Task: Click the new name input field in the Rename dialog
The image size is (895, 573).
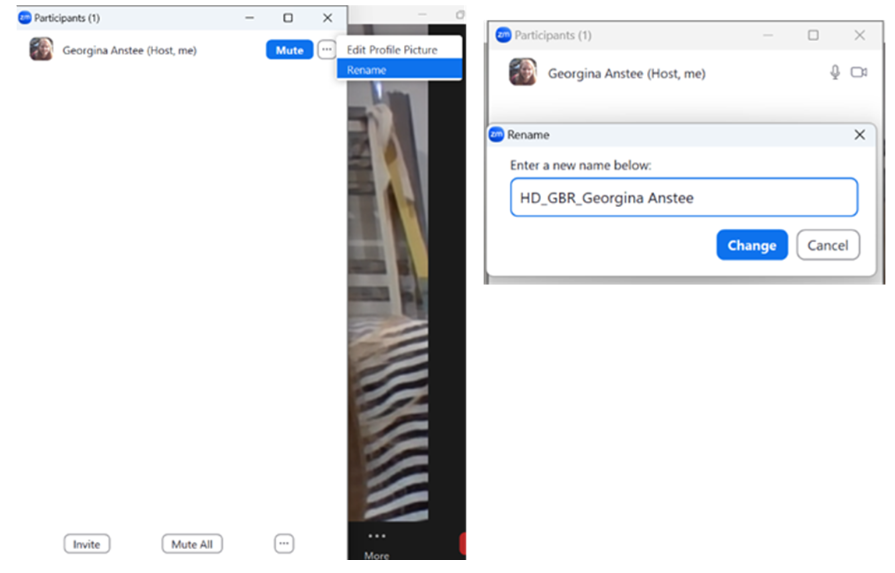Action: coord(684,197)
